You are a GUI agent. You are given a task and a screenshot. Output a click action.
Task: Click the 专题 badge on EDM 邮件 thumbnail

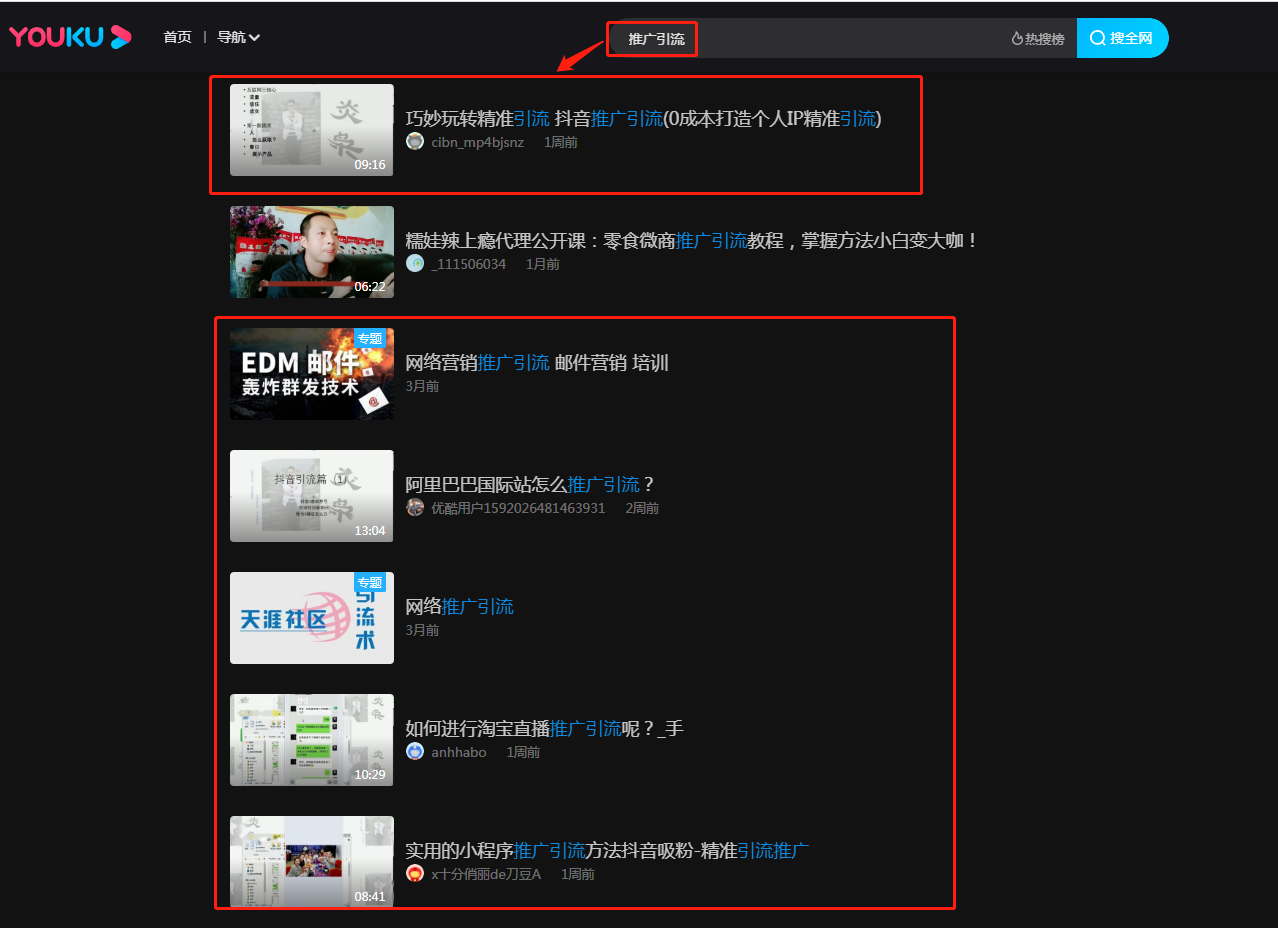pyautogui.click(x=370, y=338)
